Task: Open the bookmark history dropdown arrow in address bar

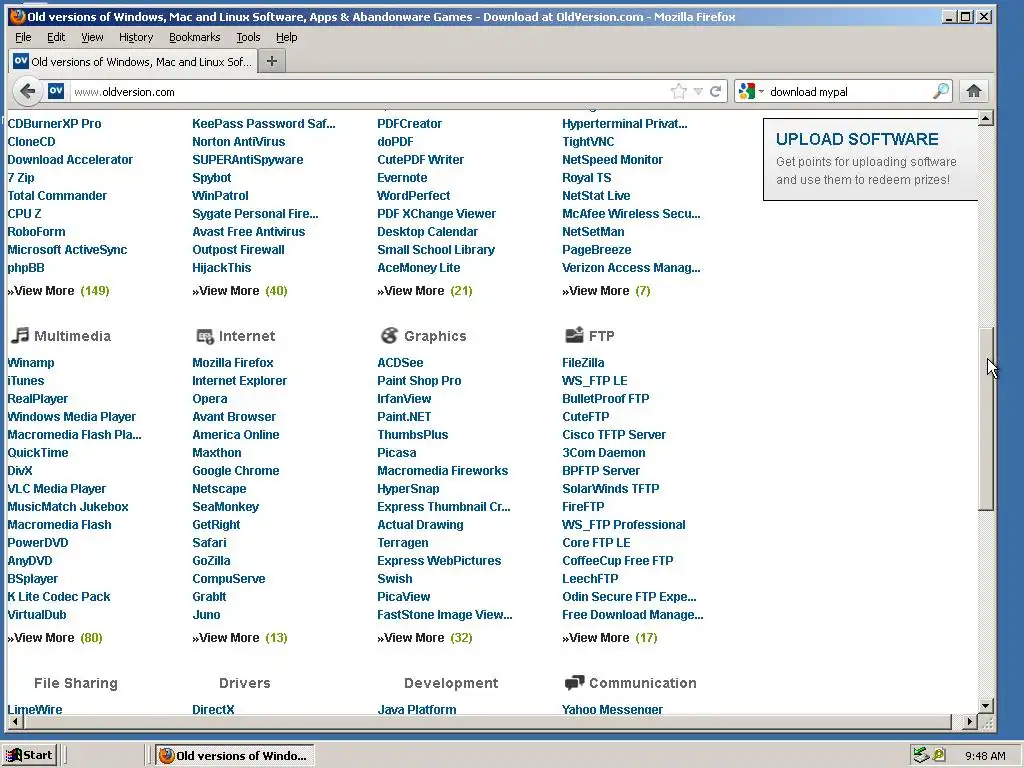Action: tap(698, 91)
